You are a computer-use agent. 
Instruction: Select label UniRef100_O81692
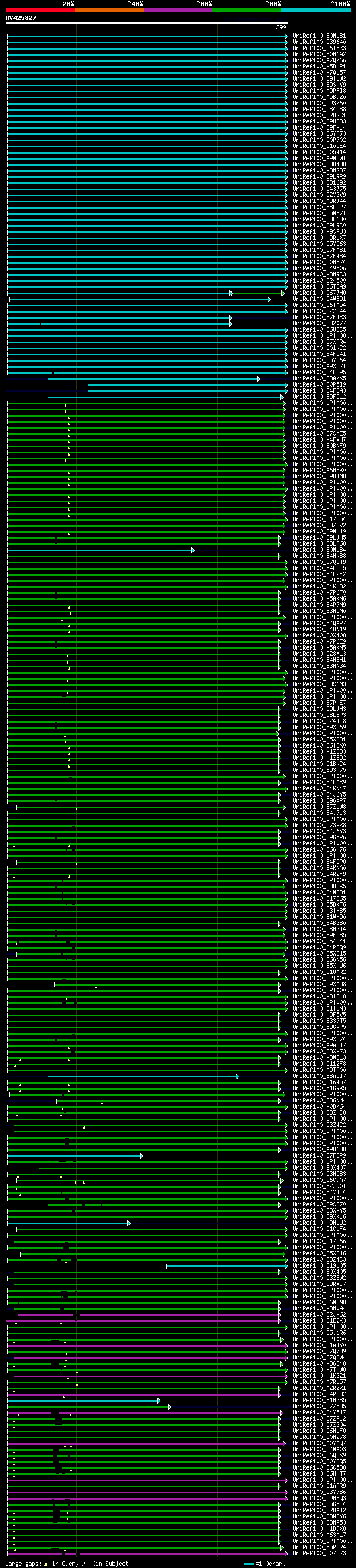coord(319,182)
